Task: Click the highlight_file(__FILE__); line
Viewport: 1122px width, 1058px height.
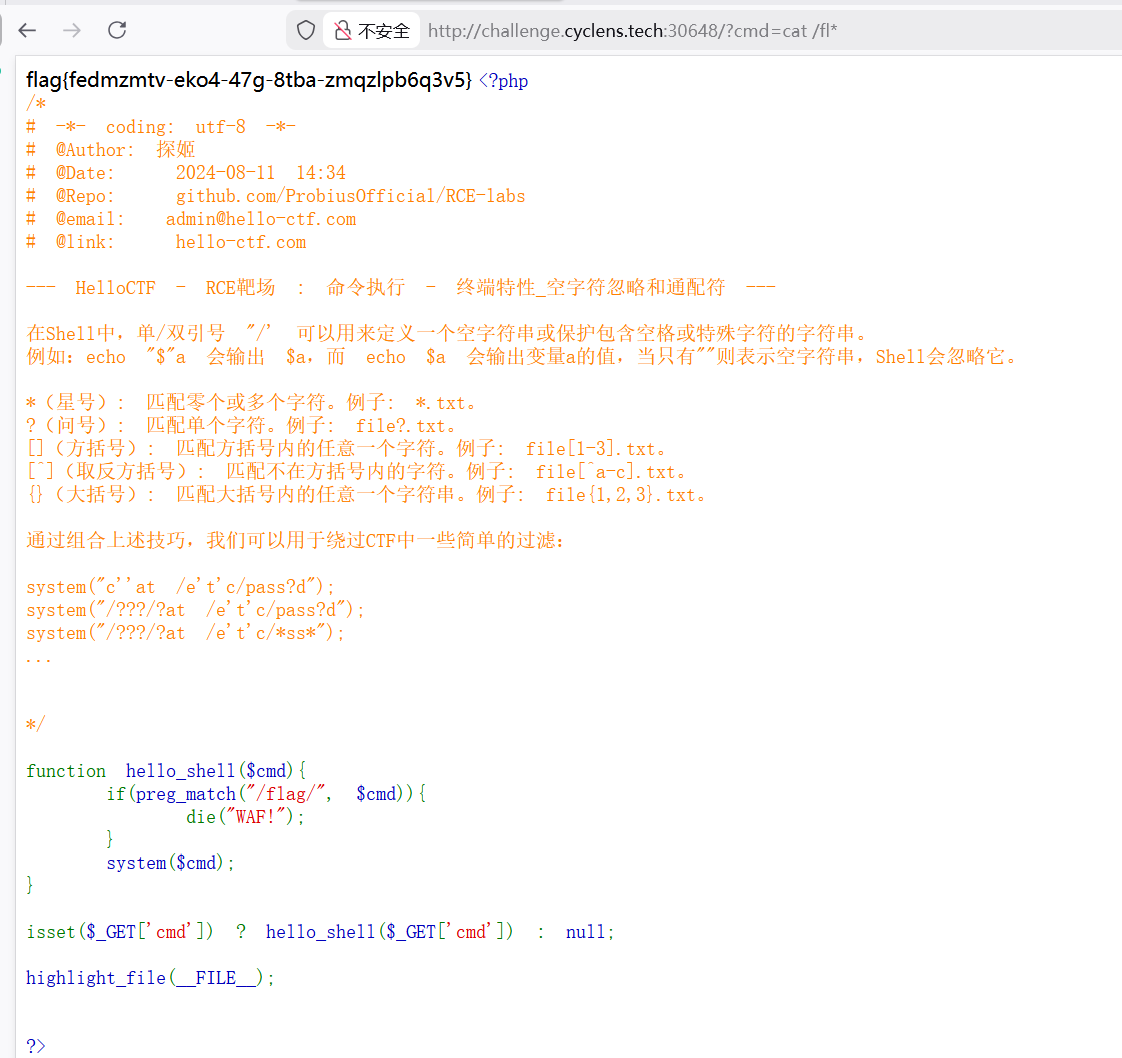Action: [x=150, y=978]
